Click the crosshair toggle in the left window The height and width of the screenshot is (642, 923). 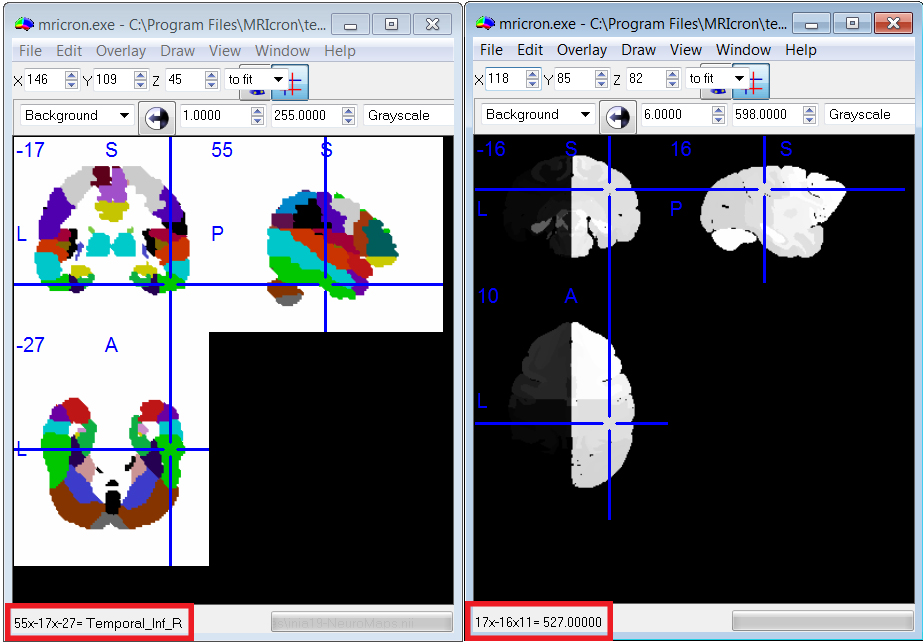pos(297,82)
